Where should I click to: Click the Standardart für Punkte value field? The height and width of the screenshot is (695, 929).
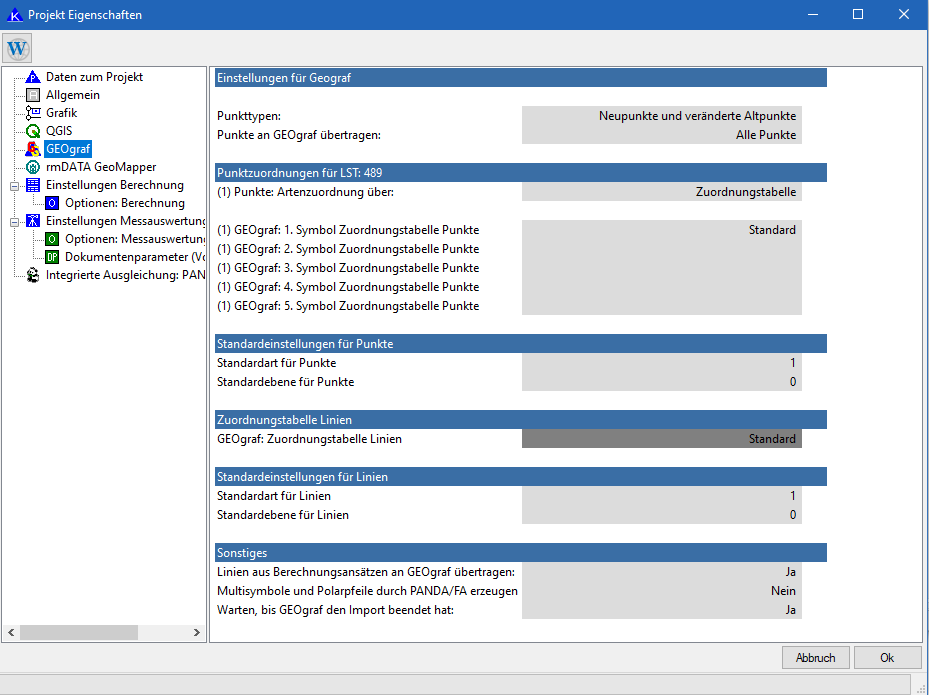(661, 363)
